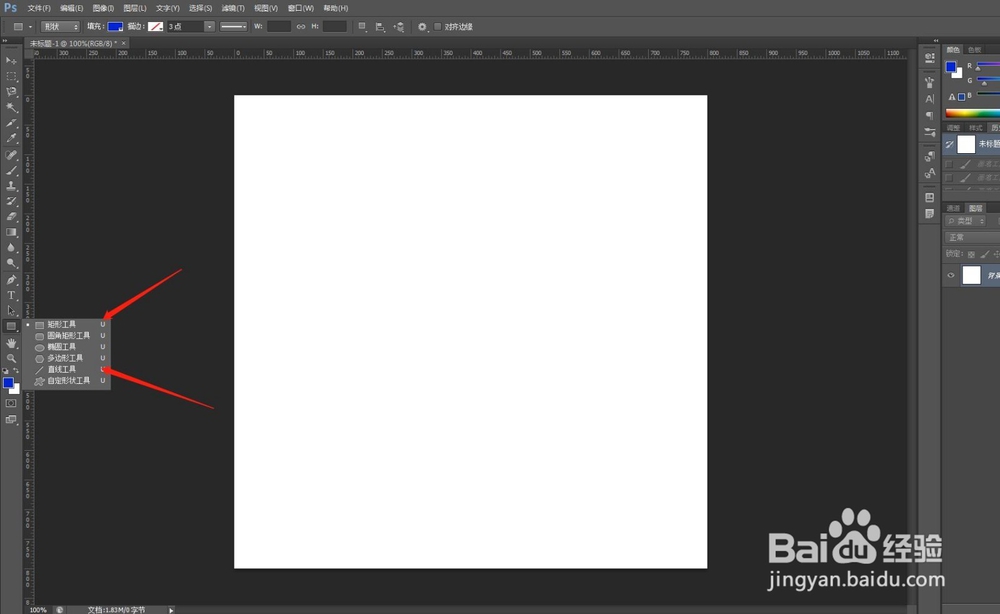
Task: Expand the toolbar double-arrow
Action: click(x=5, y=41)
